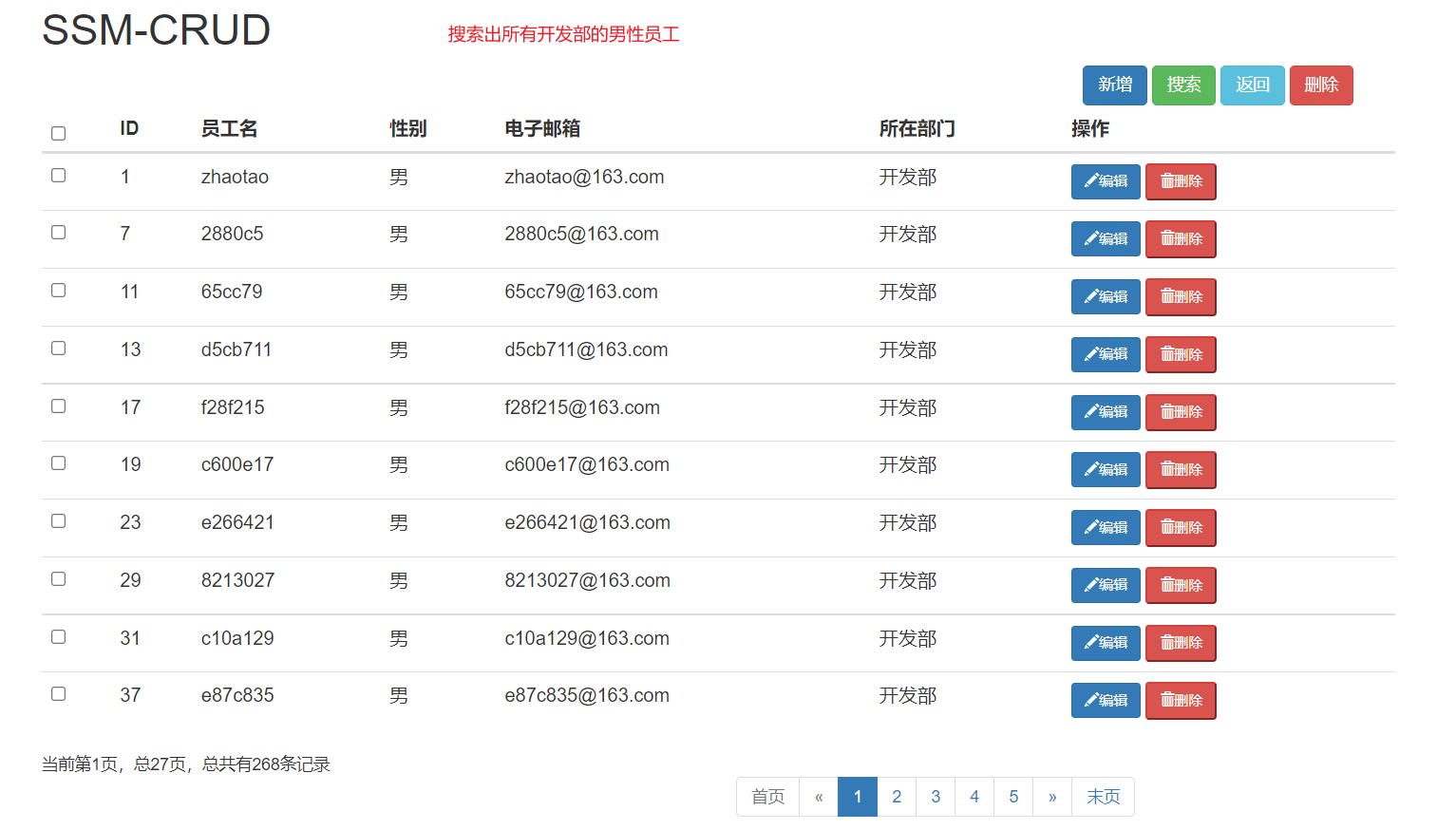Jump to page 3 in pagination

936,797
